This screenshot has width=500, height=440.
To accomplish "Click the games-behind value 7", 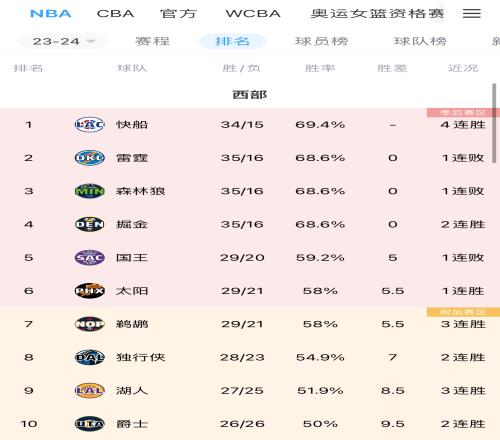I will pyautogui.click(x=393, y=357).
